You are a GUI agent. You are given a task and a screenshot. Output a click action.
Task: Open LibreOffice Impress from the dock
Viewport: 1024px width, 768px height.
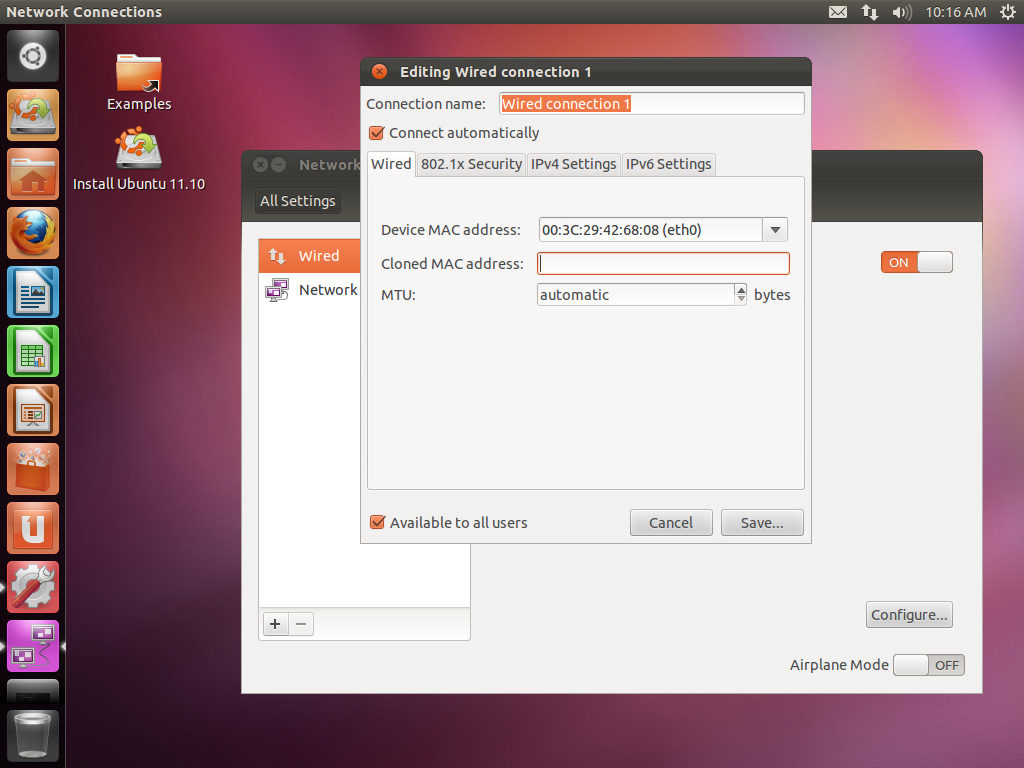(x=33, y=409)
